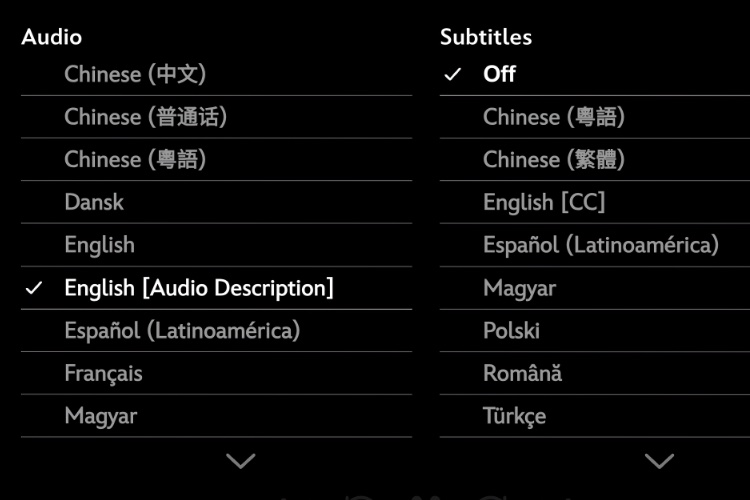The width and height of the screenshot is (750, 500).
Task: Choose Polski subtitles
Action: pos(511,331)
